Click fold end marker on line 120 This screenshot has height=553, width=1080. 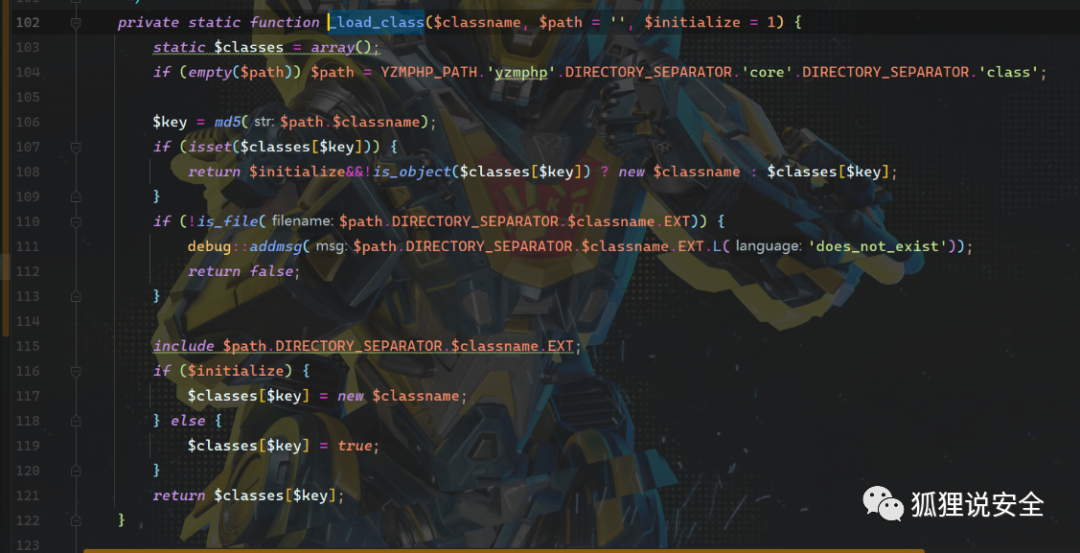[76, 470]
